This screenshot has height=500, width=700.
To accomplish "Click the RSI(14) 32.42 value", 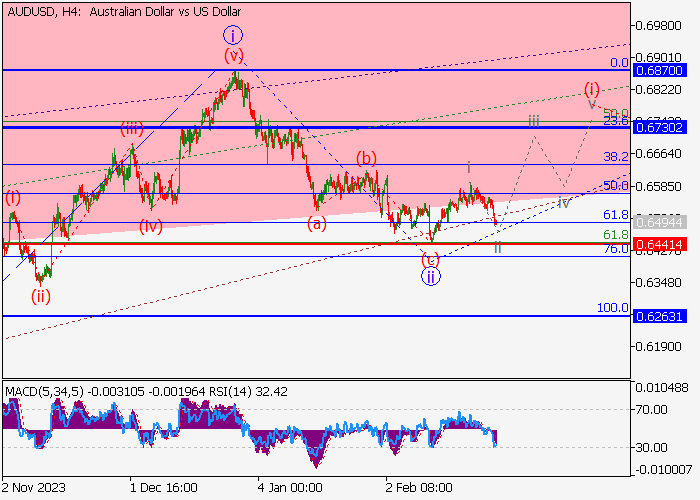I will pos(248,392).
